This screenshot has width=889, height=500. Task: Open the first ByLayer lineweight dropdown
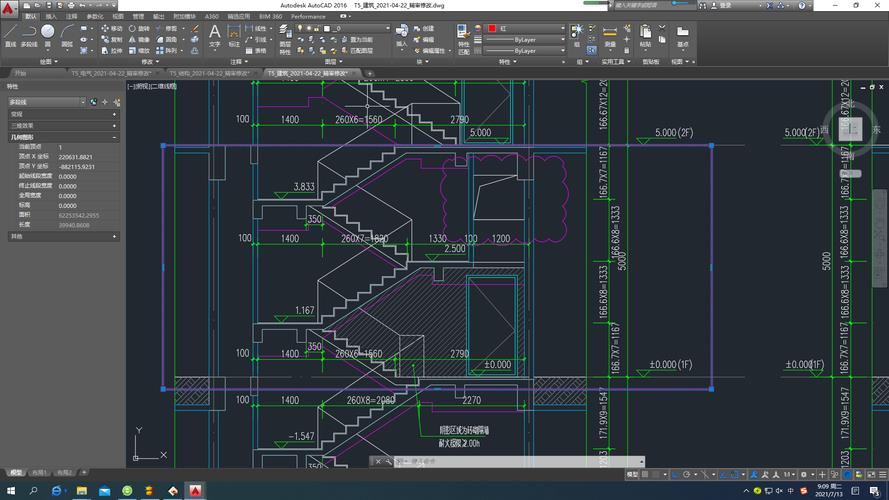526,40
